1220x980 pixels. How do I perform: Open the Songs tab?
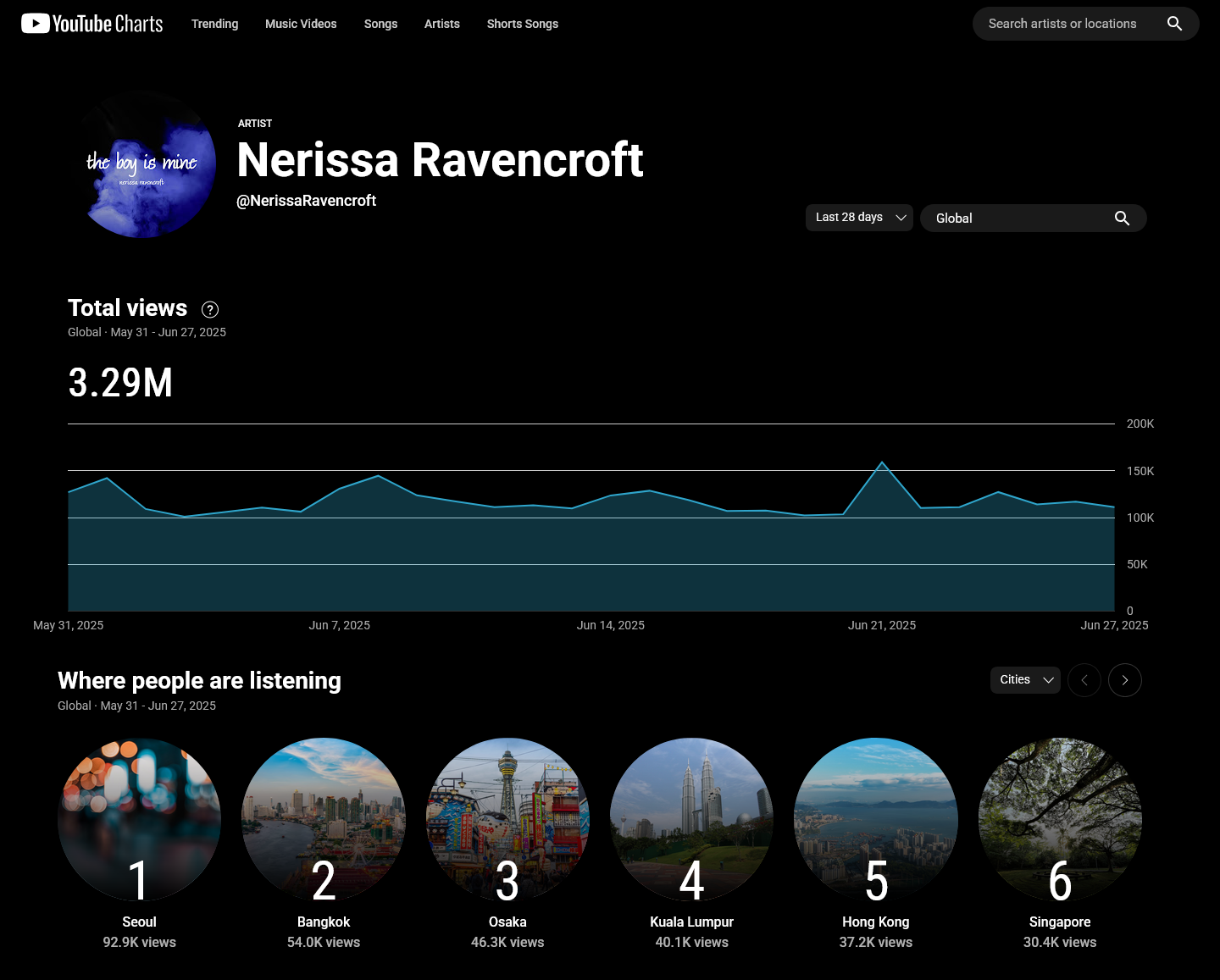coord(380,24)
